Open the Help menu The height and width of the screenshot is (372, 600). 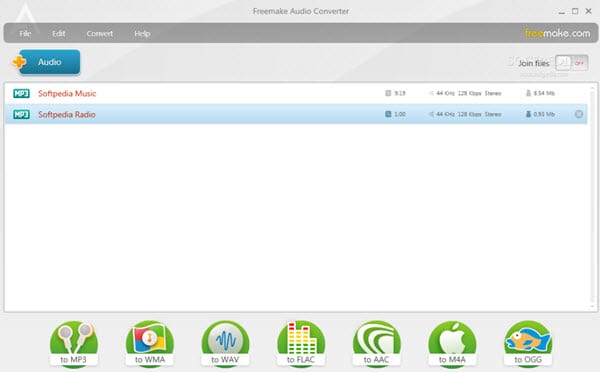142,33
